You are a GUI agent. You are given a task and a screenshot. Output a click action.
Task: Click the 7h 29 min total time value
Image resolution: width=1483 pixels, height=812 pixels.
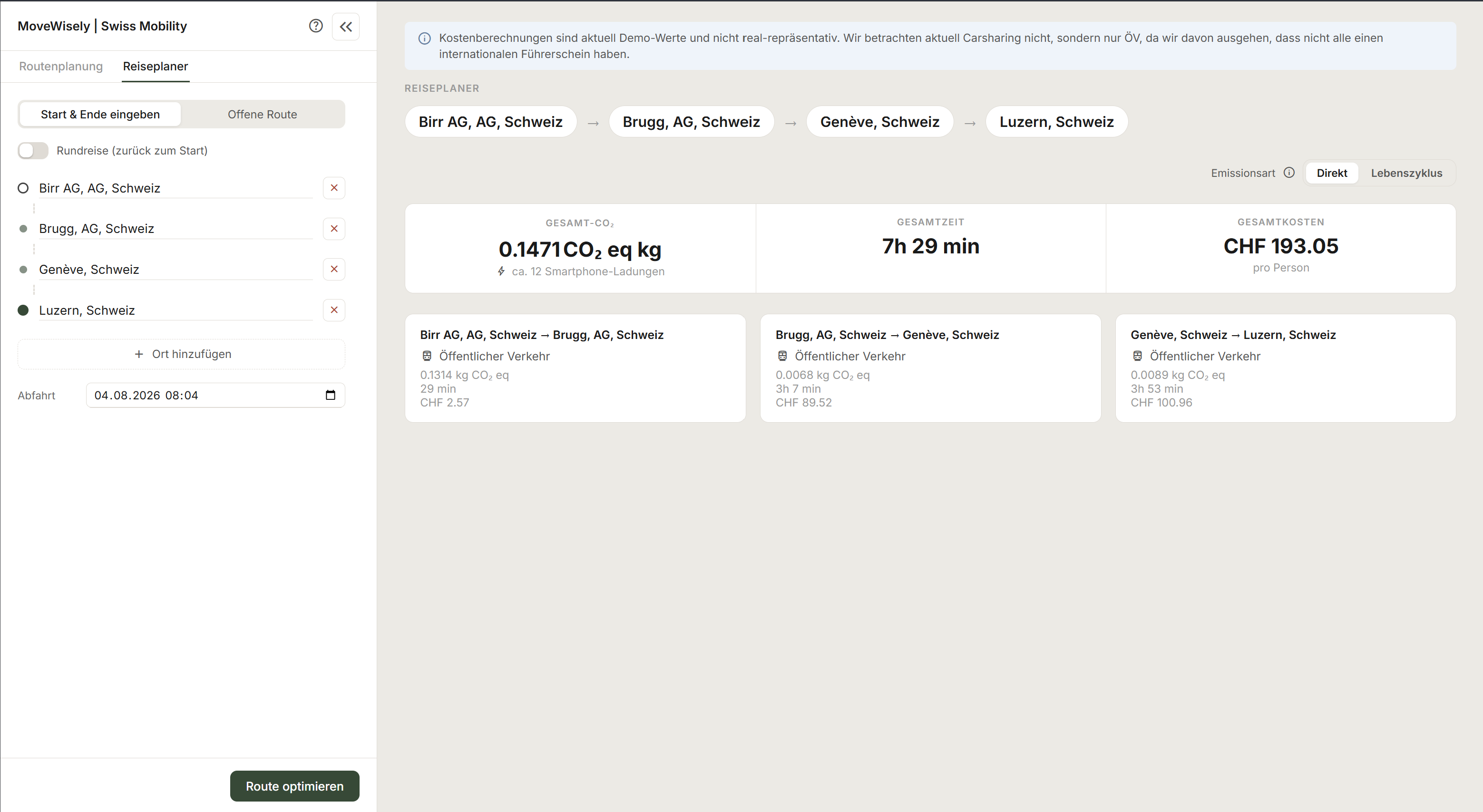930,246
